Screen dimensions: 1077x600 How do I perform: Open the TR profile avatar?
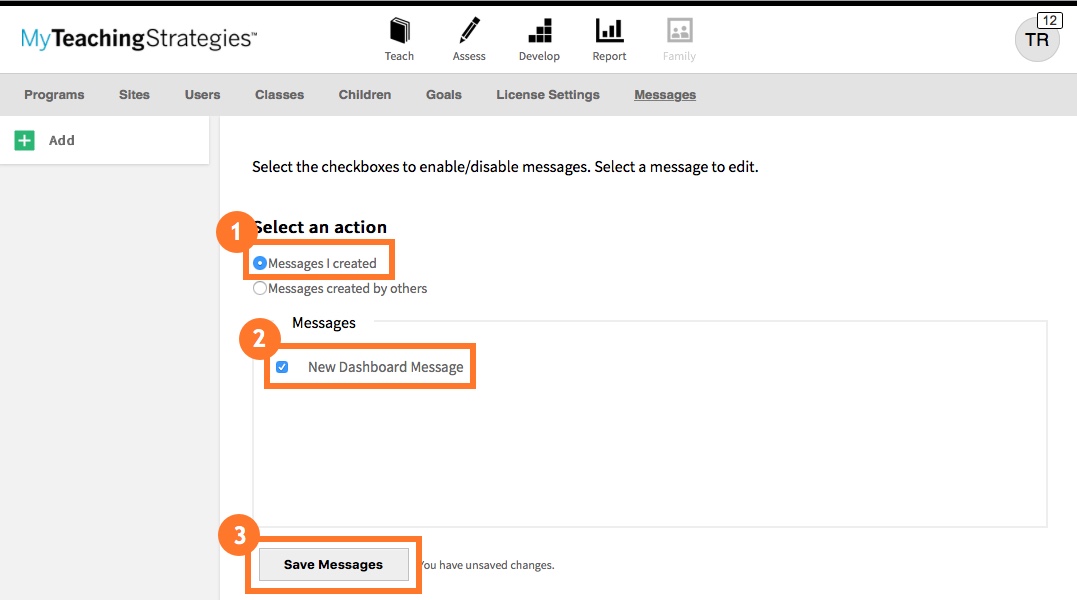[x=1037, y=40]
